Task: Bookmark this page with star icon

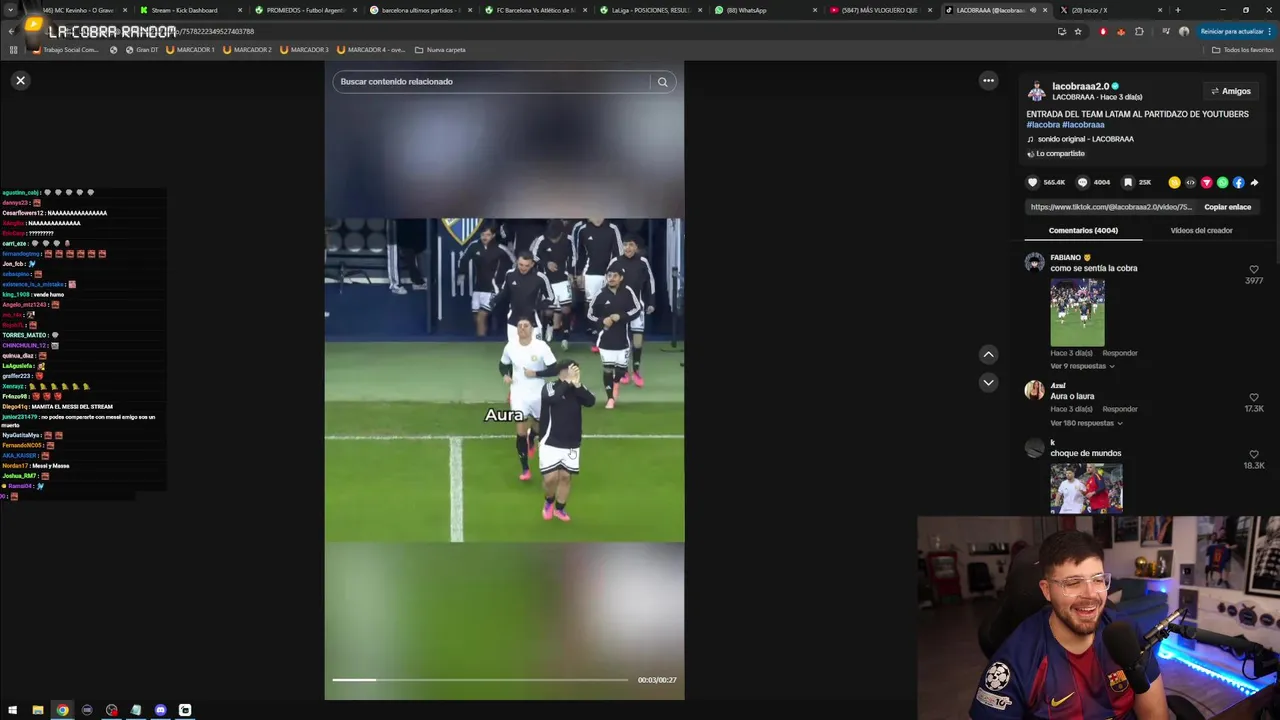Action: pyautogui.click(x=1078, y=31)
